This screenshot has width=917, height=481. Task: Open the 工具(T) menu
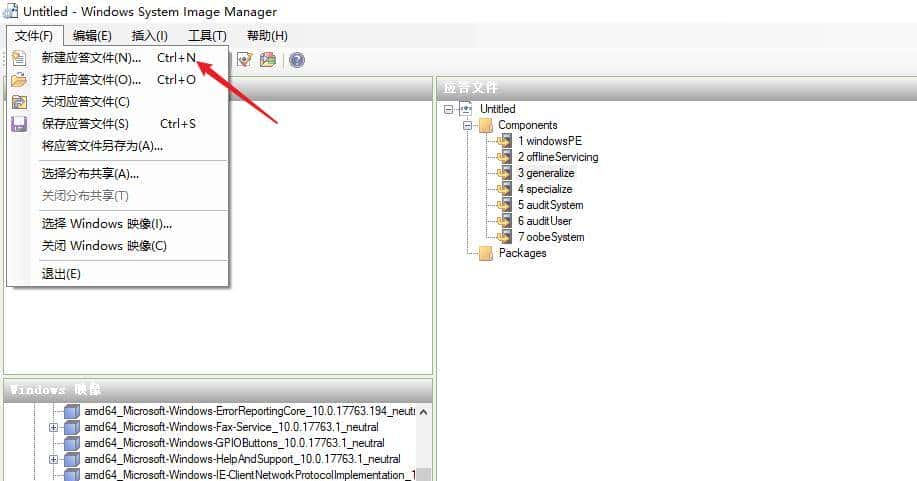(x=207, y=36)
